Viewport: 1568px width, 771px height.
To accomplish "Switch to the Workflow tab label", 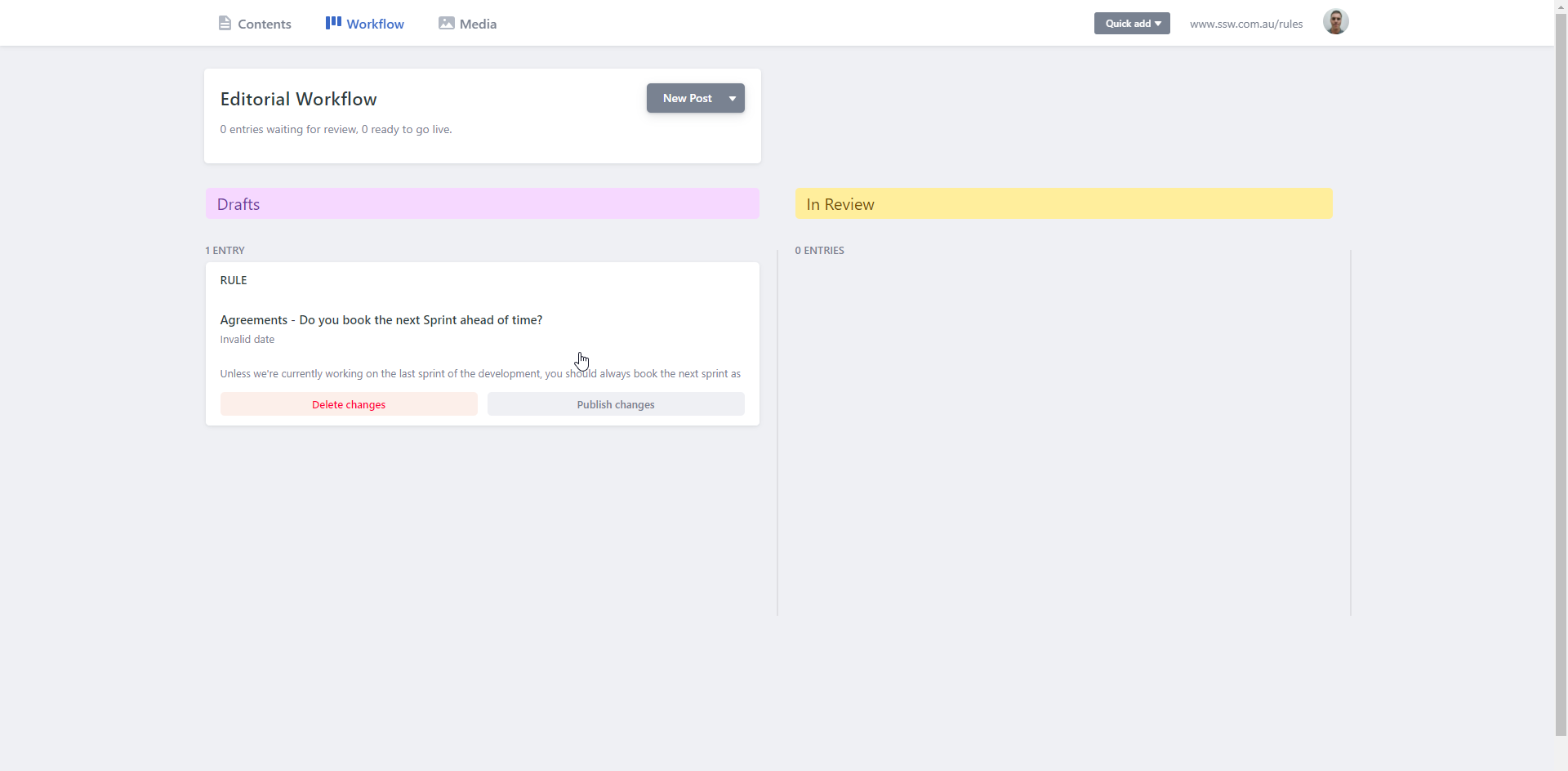I will coord(375,25).
